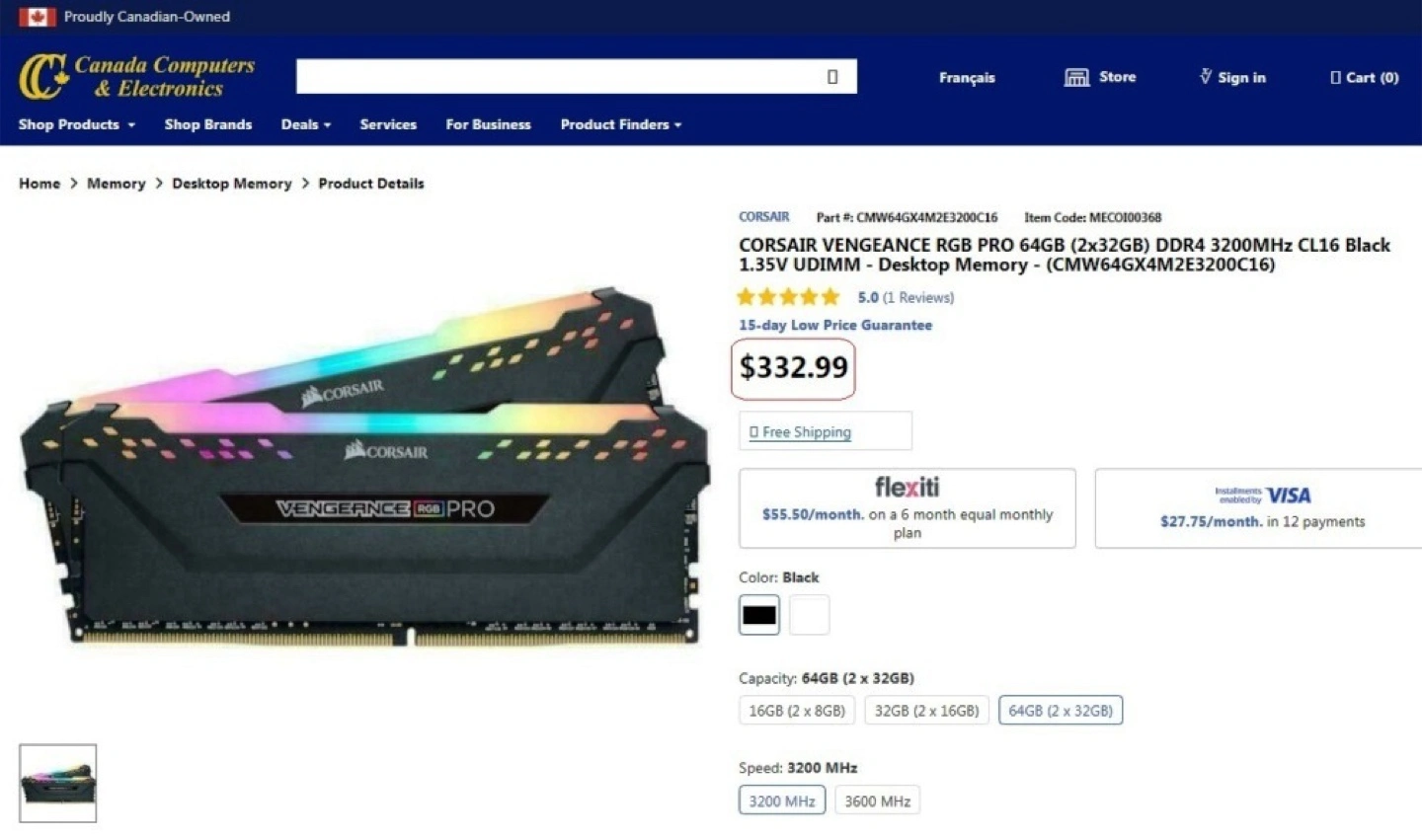Screen dimensions: 1422x840
Task: Open the Cart (0) icon
Action: point(1336,77)
